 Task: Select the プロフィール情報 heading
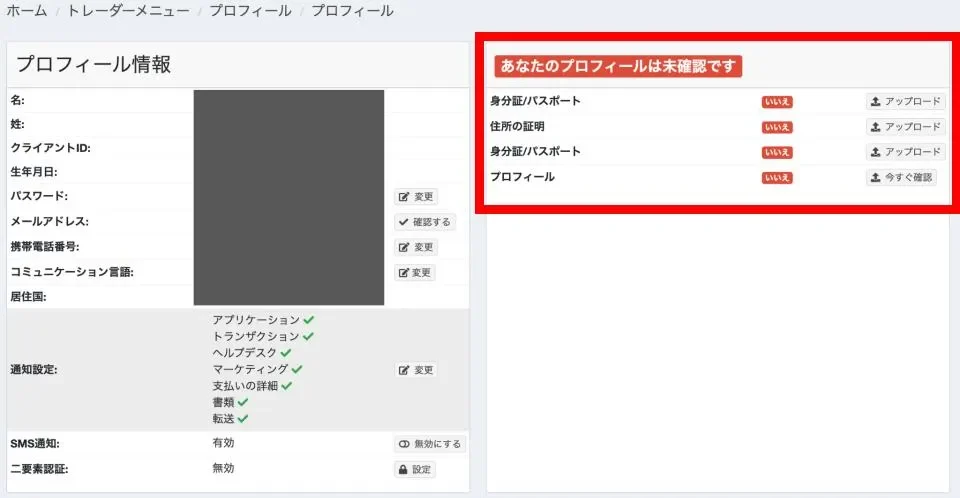coord(94,64)
